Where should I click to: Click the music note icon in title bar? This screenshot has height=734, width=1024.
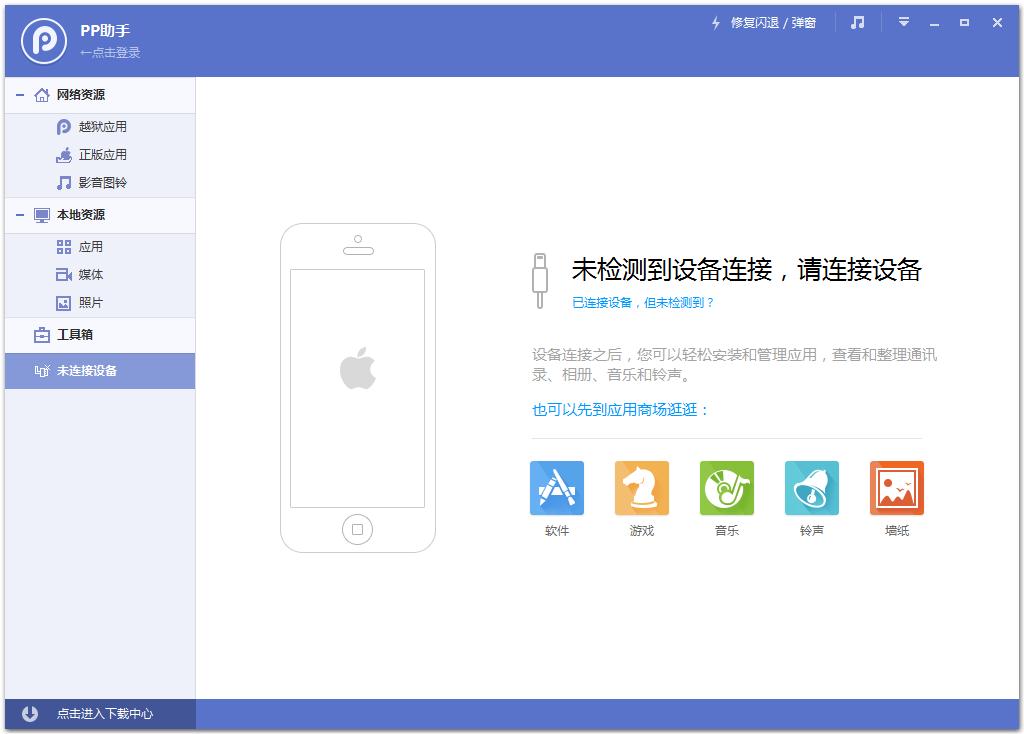coord(858,22)
